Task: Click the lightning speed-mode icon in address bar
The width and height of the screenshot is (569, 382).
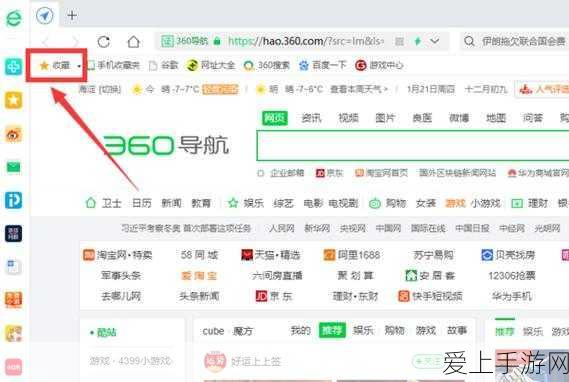Action: point(418,41)
